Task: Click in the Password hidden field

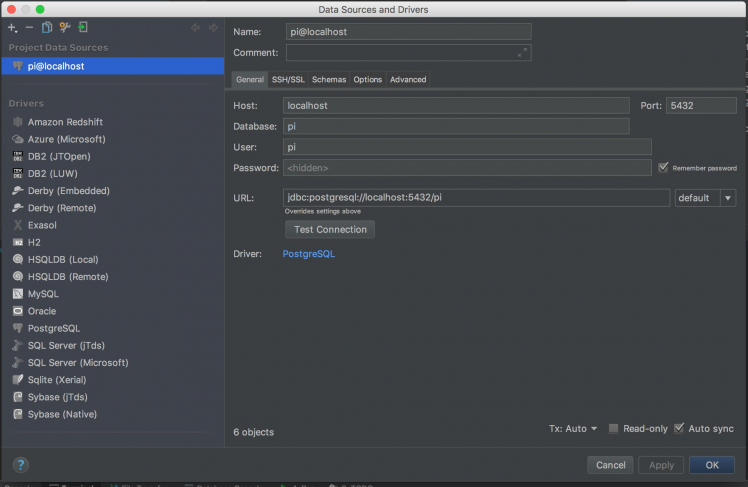Action: [x=467, y=168]
